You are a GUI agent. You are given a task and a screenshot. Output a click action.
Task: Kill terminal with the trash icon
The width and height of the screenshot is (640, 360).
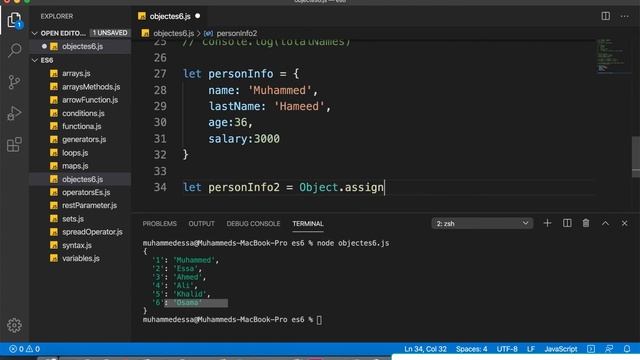(x=586, y=223)
